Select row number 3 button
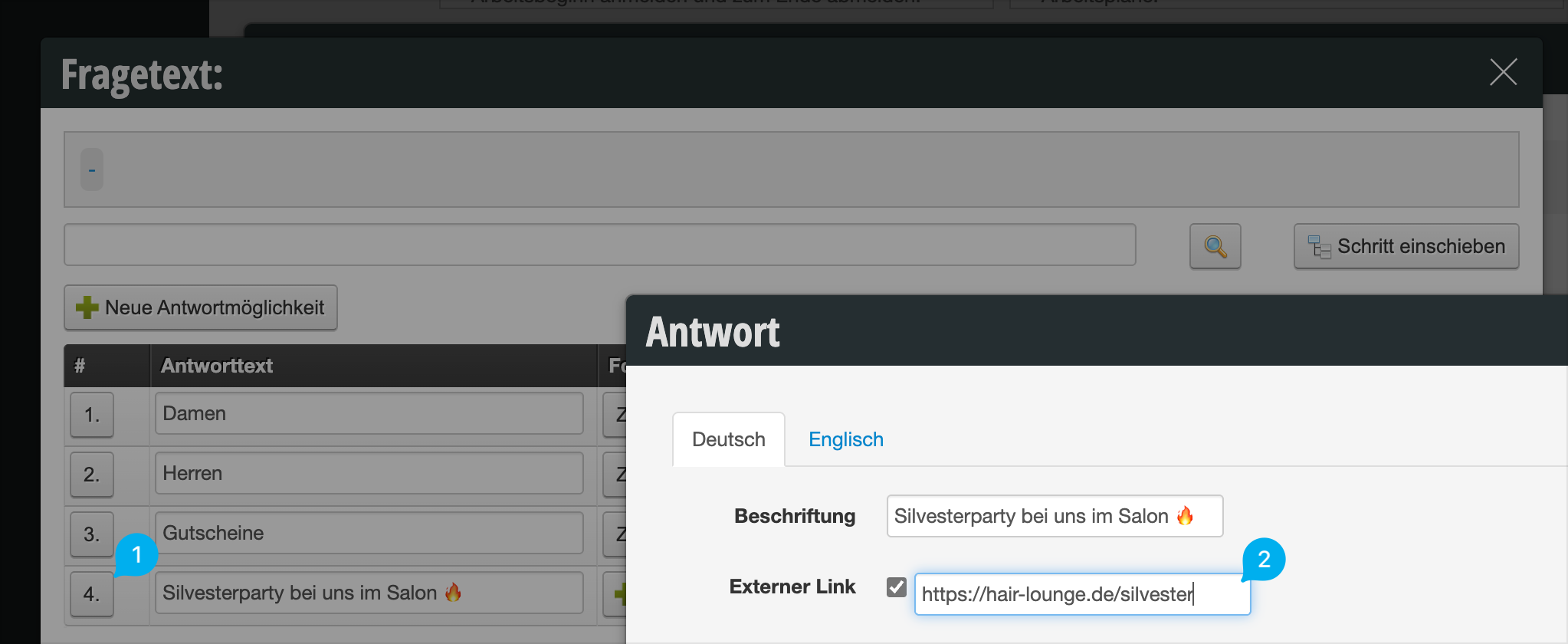Screen dimensions: 1568x644 [92, 534]
